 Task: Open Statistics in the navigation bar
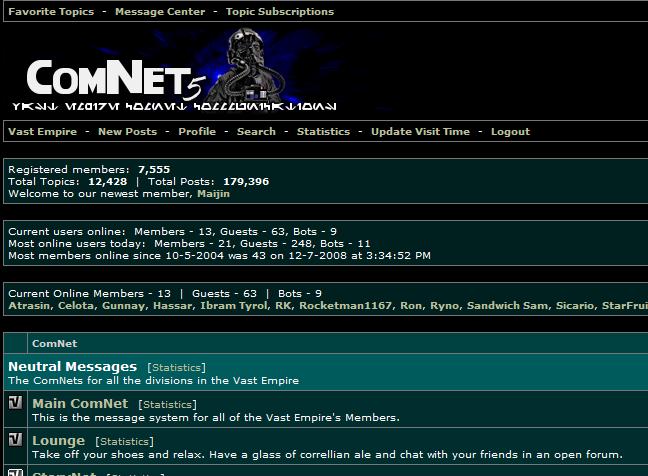click(323, 131)
